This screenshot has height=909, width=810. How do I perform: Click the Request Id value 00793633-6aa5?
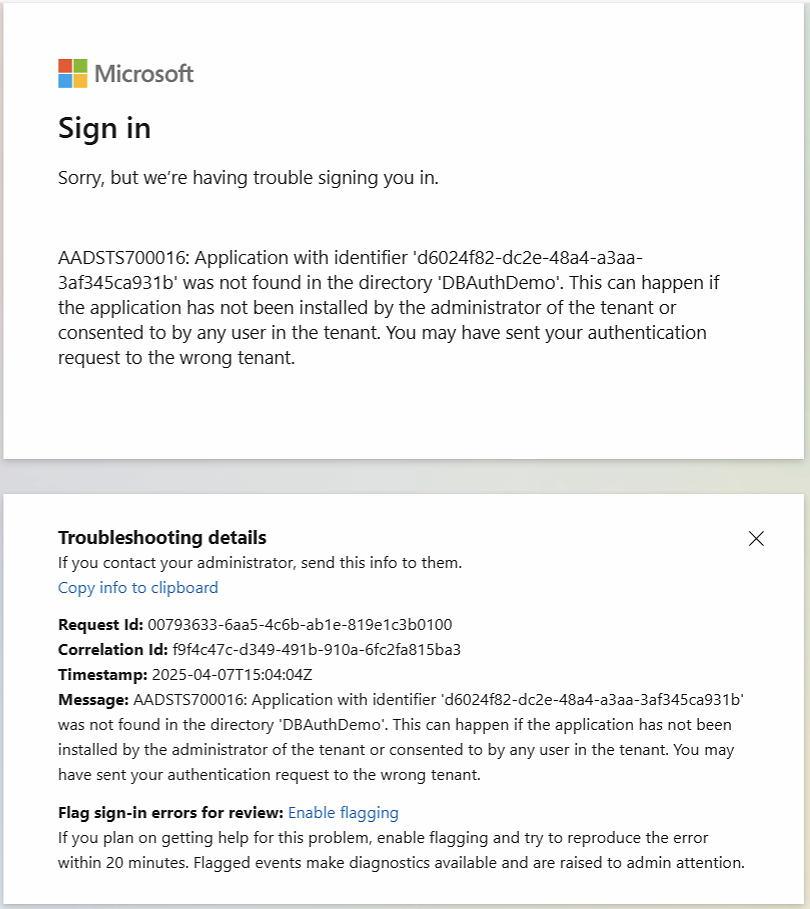[x=300, y=625]
